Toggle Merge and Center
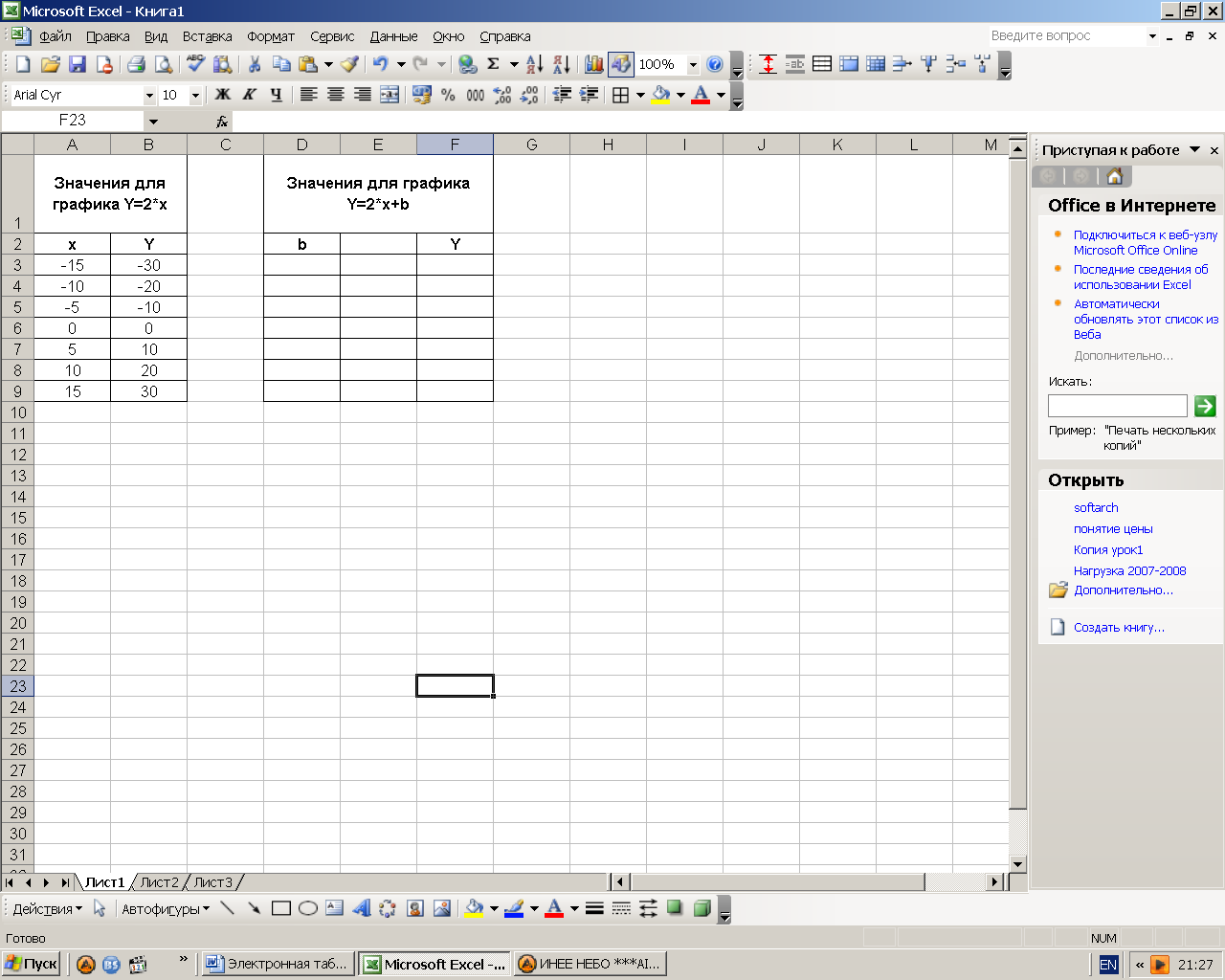Image resolution: width=1225 pixels, height=980 pixels. (390, 95)
